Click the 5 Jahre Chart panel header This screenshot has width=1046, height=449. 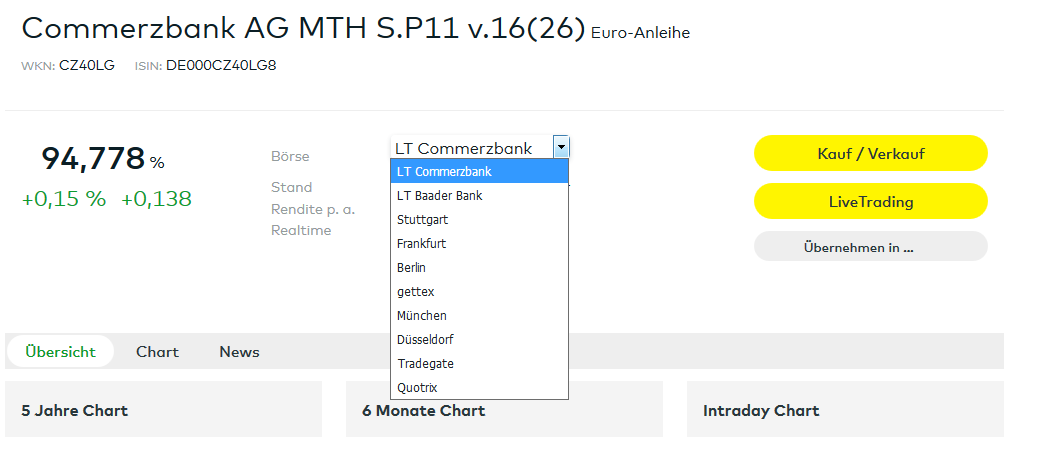tap(75, 410)
